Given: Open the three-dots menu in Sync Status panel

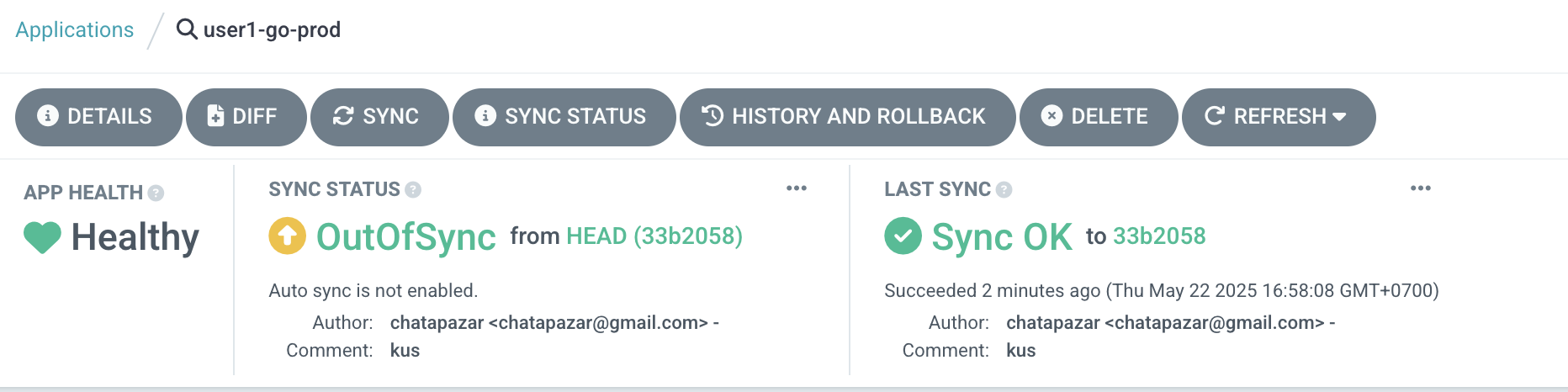Looking at the screenshot, I should pyautogui.click(x=797, y=188).
